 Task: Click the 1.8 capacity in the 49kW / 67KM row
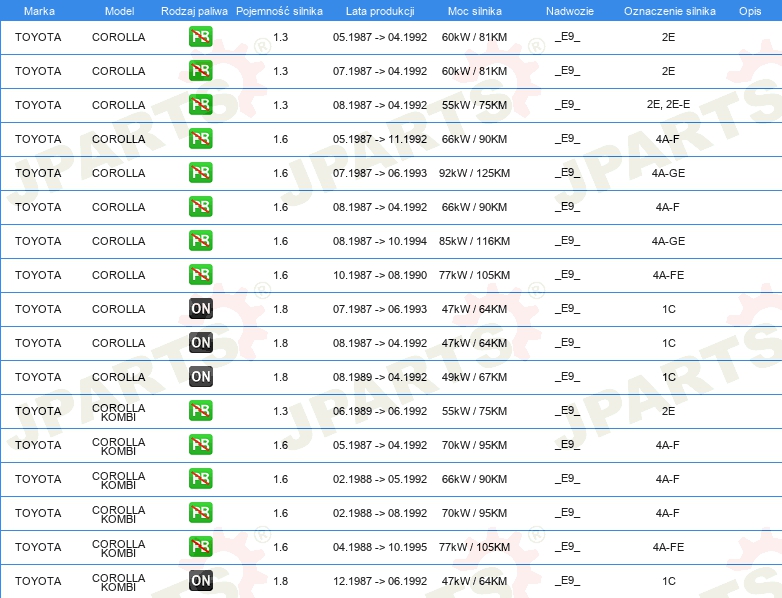click(280, 377)
